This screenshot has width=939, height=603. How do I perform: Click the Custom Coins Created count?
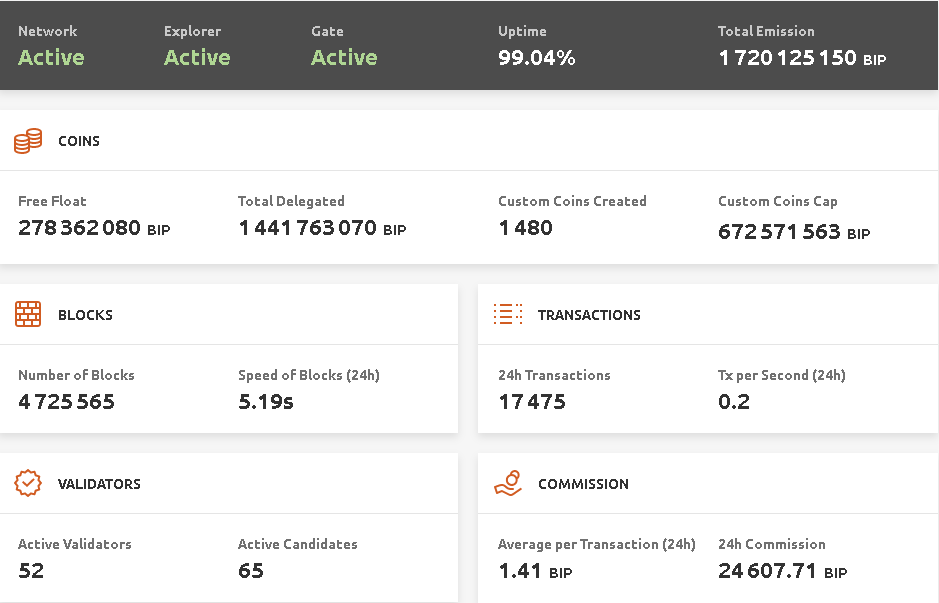pos(525,228)
